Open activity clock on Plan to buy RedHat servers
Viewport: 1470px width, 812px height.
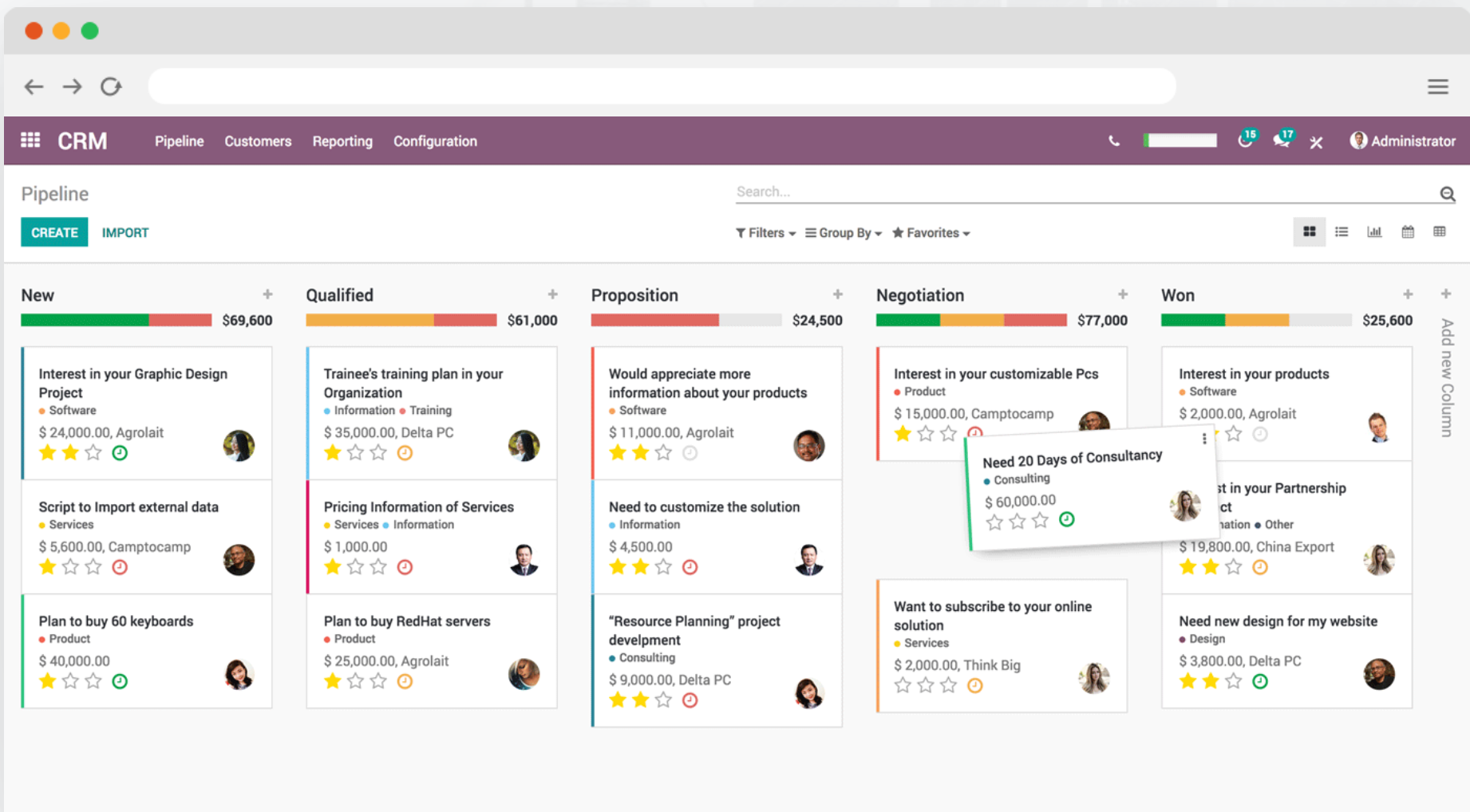(x=405, y=681)
